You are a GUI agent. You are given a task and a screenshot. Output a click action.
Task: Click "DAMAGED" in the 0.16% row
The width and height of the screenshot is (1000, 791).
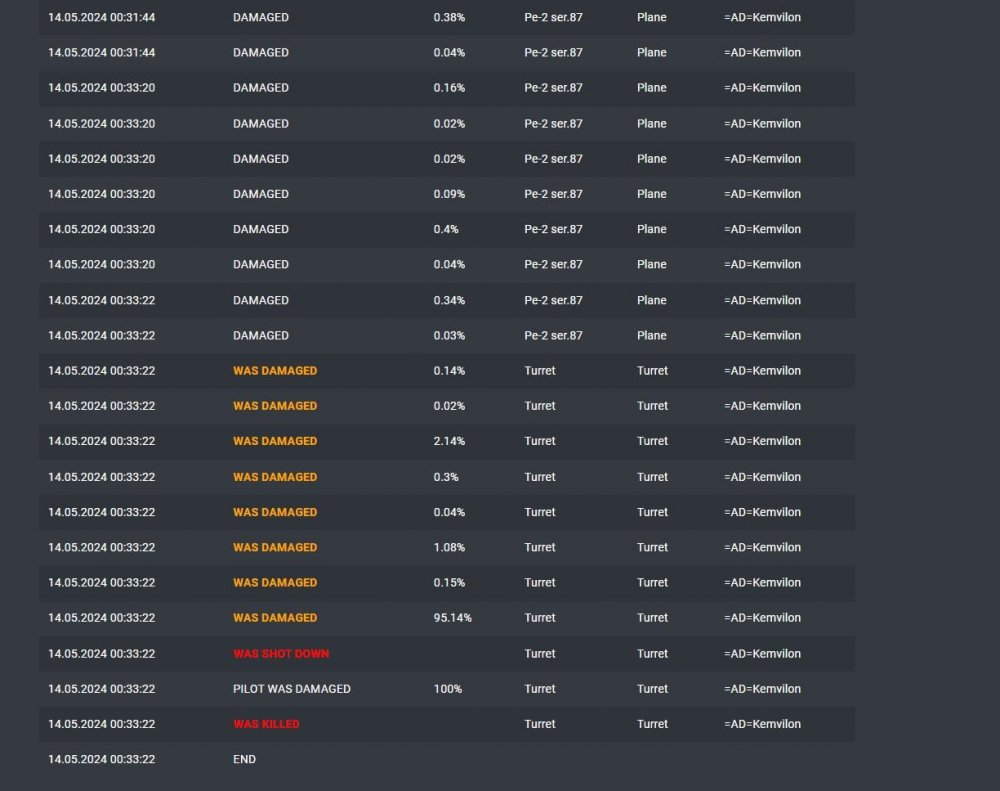261,88
